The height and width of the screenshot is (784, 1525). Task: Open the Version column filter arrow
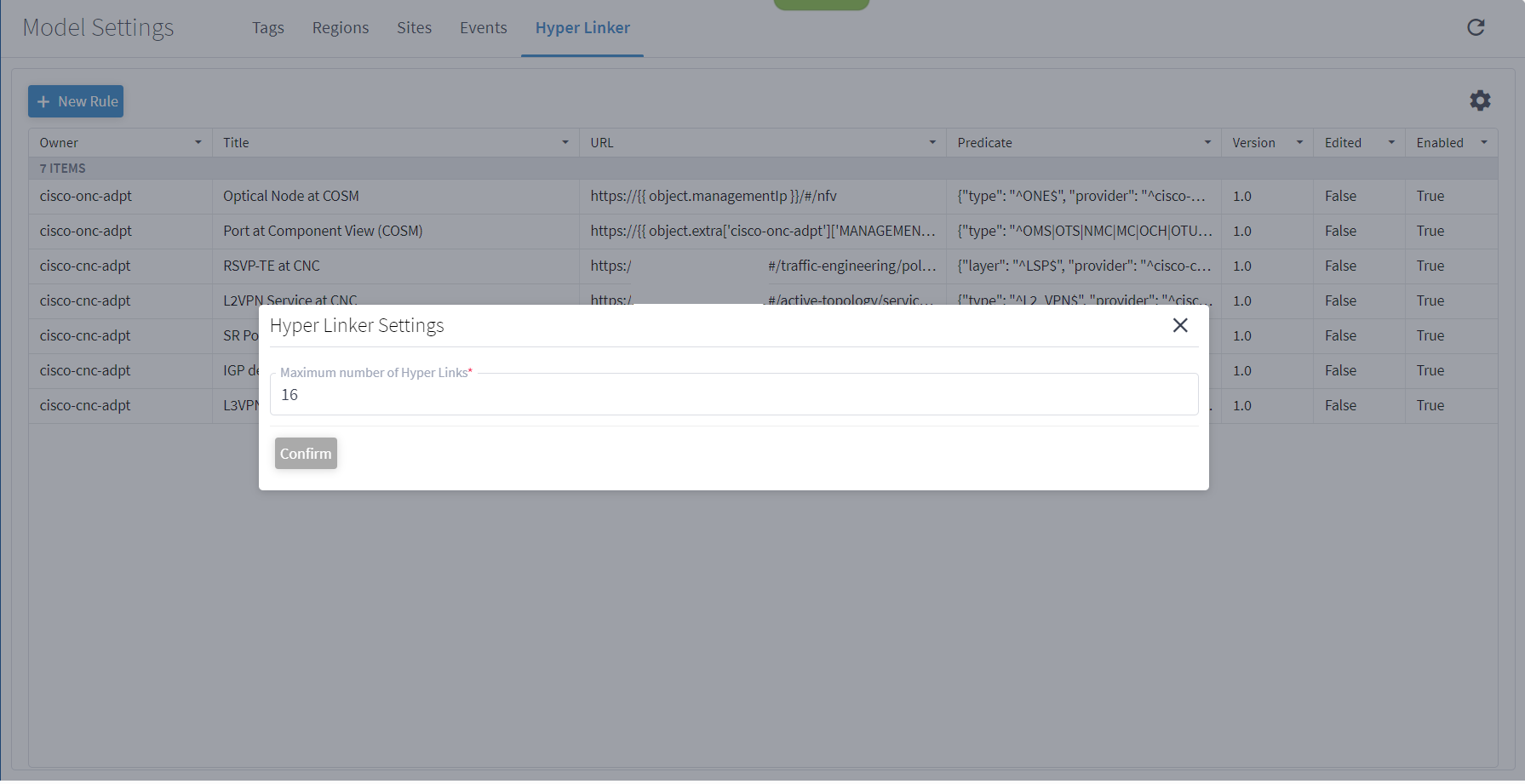1299,142
